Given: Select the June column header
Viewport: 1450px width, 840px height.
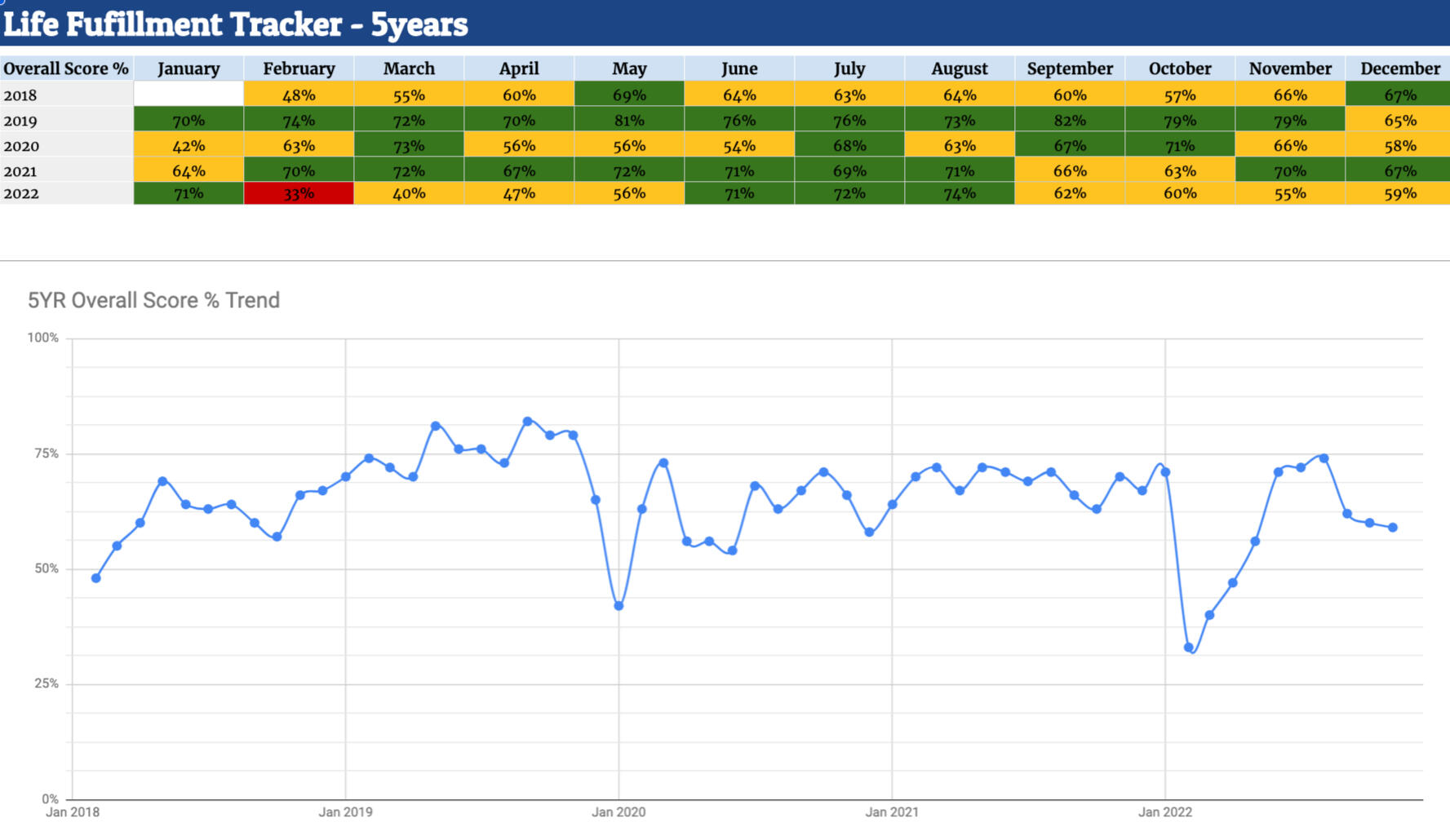Looking at the screenshot, I should pyautogui.click(x=739, y=69).
